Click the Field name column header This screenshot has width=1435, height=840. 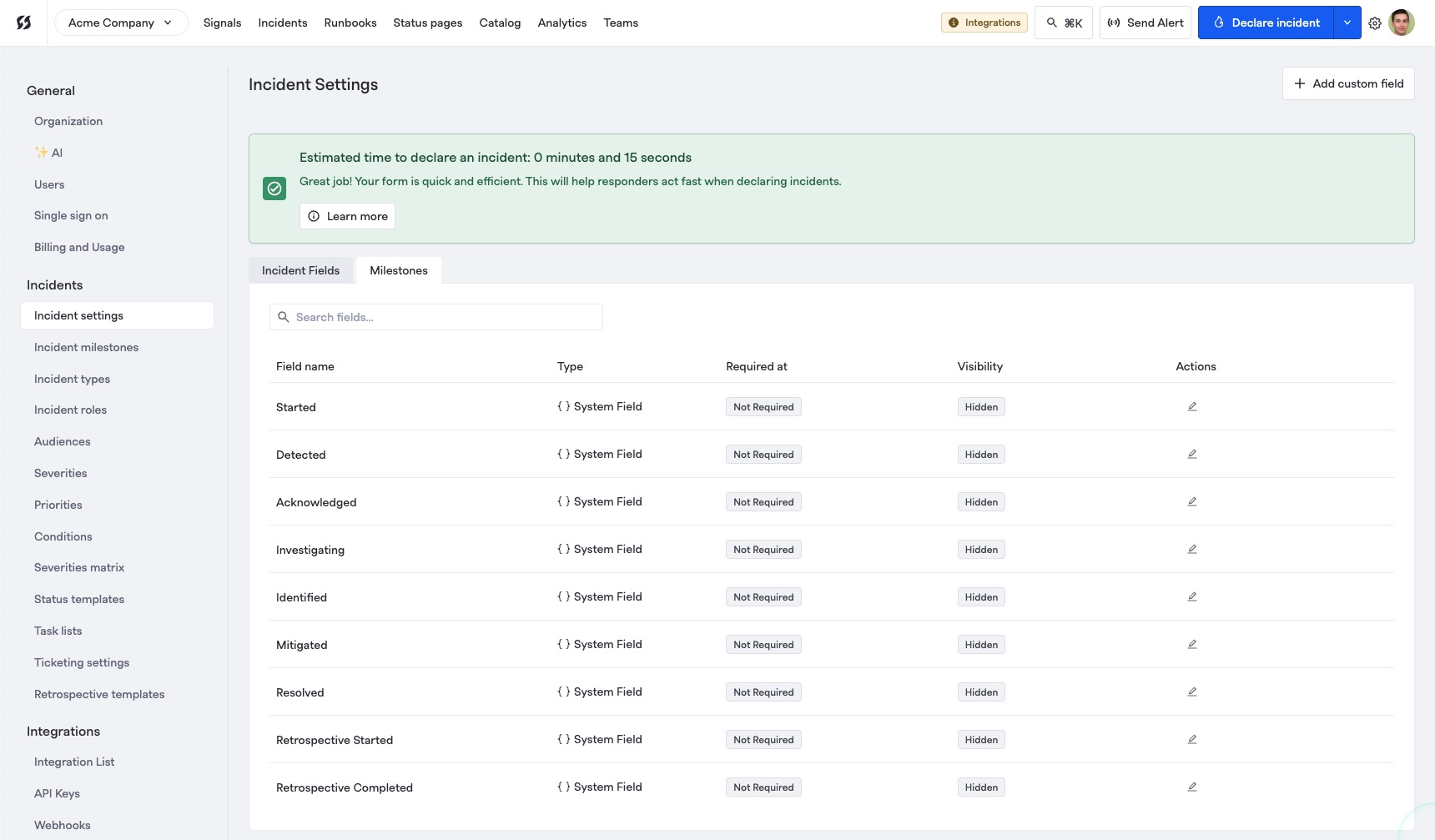tap(305, 366)
